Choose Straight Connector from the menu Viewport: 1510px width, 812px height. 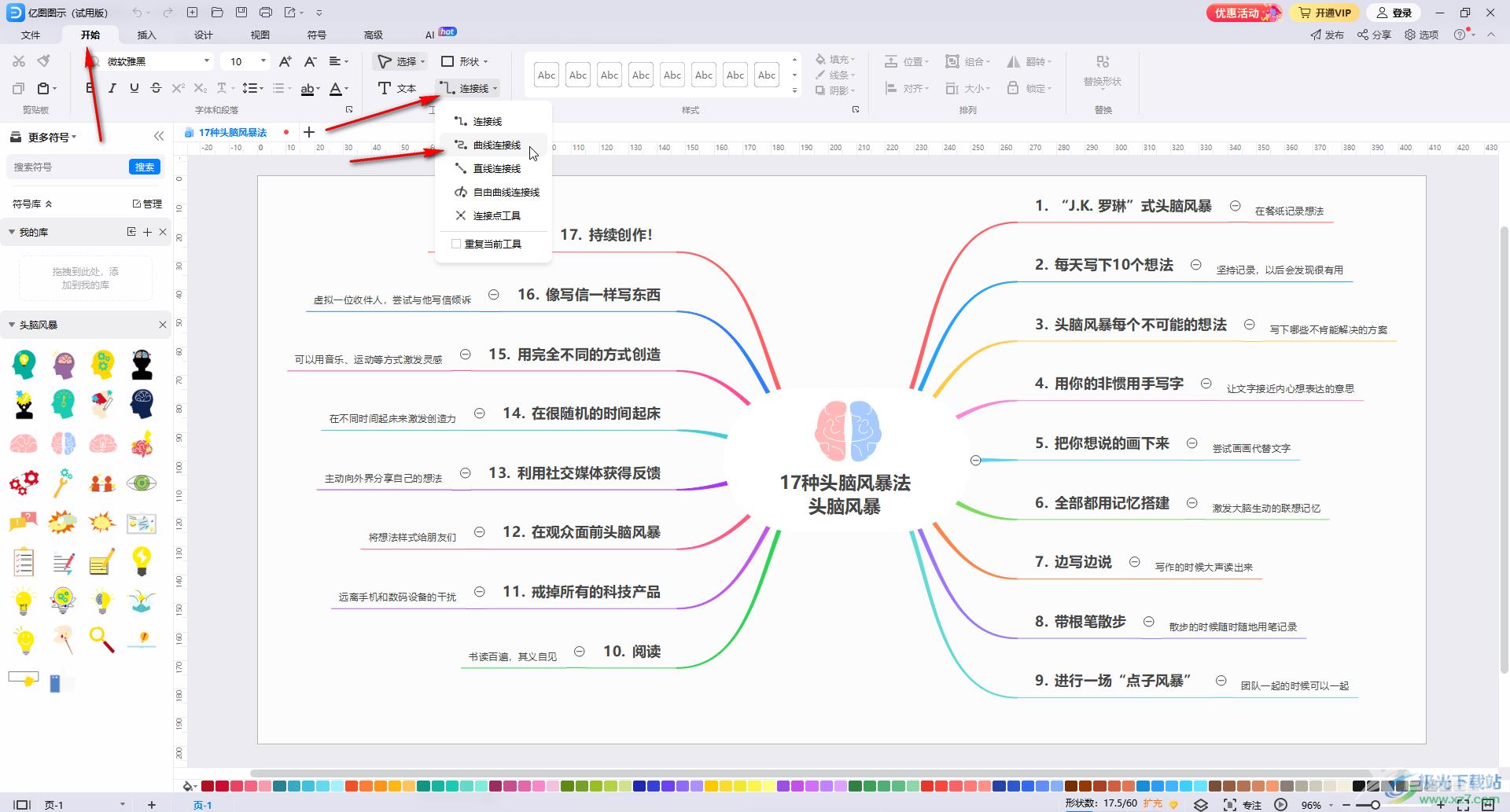click(494, 168)
